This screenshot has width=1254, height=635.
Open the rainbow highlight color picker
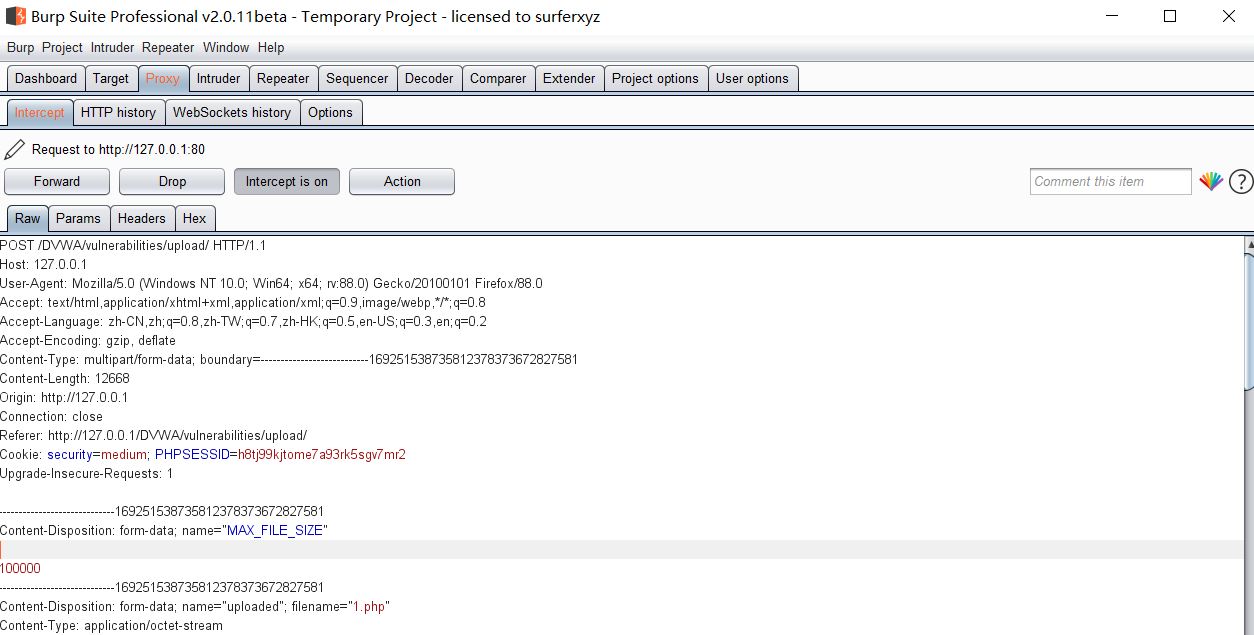(x=1211, y=181)
